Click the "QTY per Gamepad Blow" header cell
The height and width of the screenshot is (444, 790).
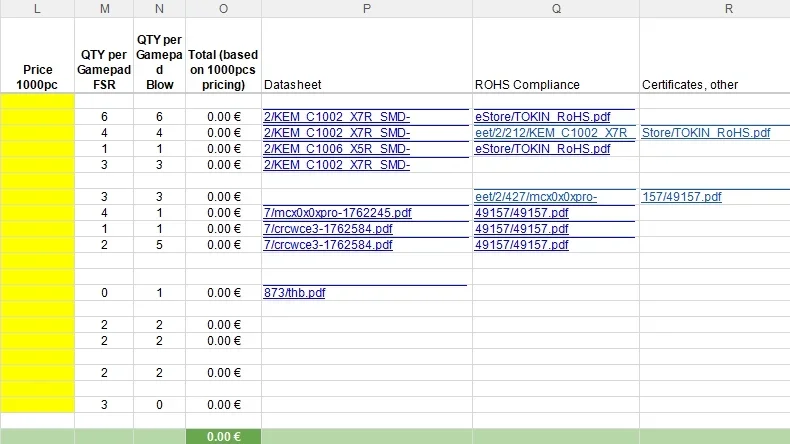tap(159, 55)
